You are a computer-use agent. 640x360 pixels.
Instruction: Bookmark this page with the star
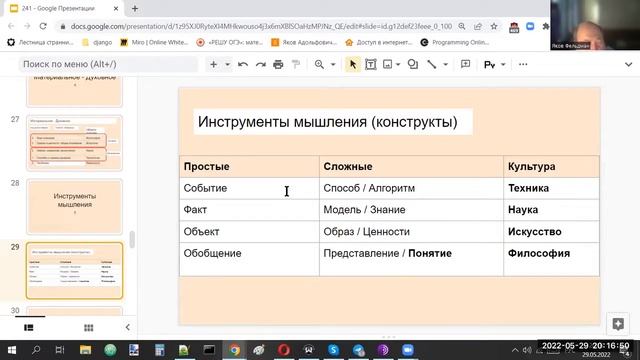point(494,26)
